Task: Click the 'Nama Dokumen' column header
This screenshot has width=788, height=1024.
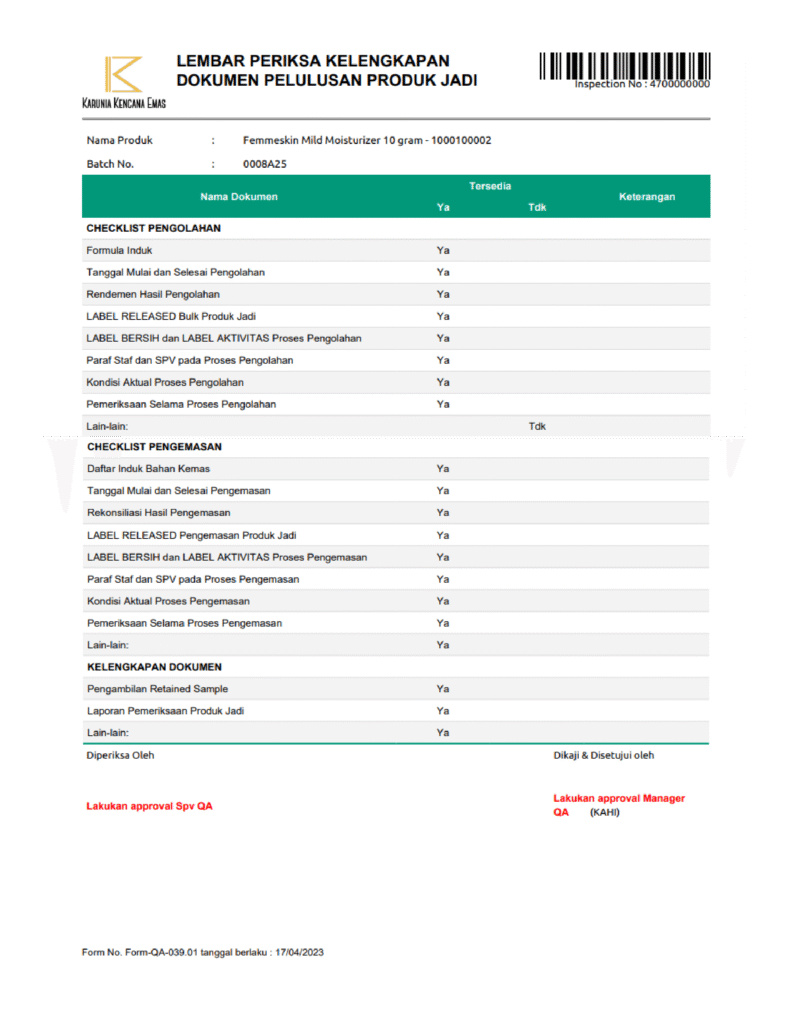Action: pyautogui.click(x=239, y=197)
